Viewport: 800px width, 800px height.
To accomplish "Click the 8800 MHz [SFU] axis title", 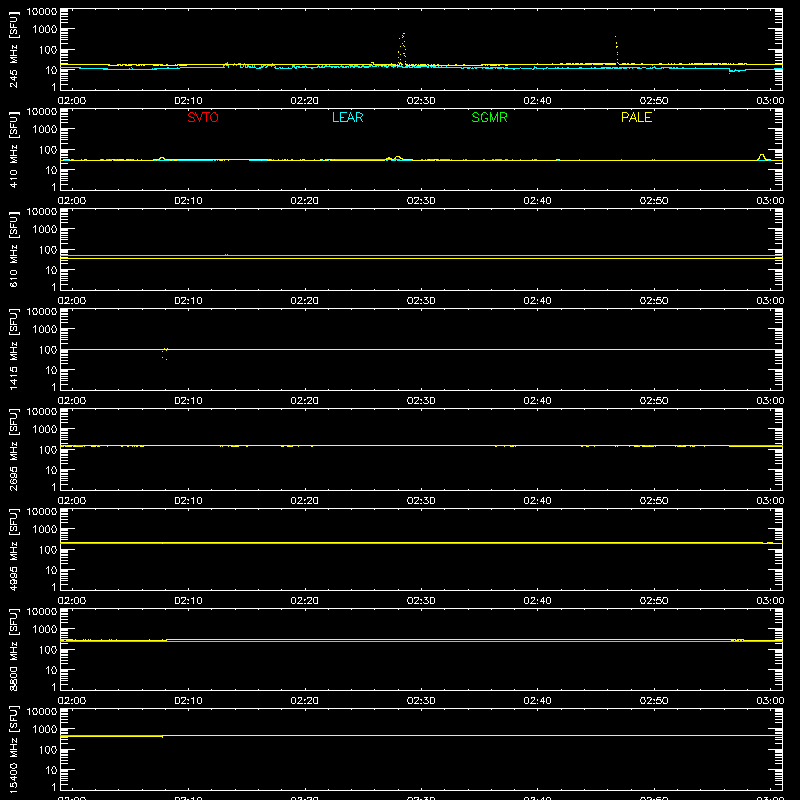I will (13, 649).
